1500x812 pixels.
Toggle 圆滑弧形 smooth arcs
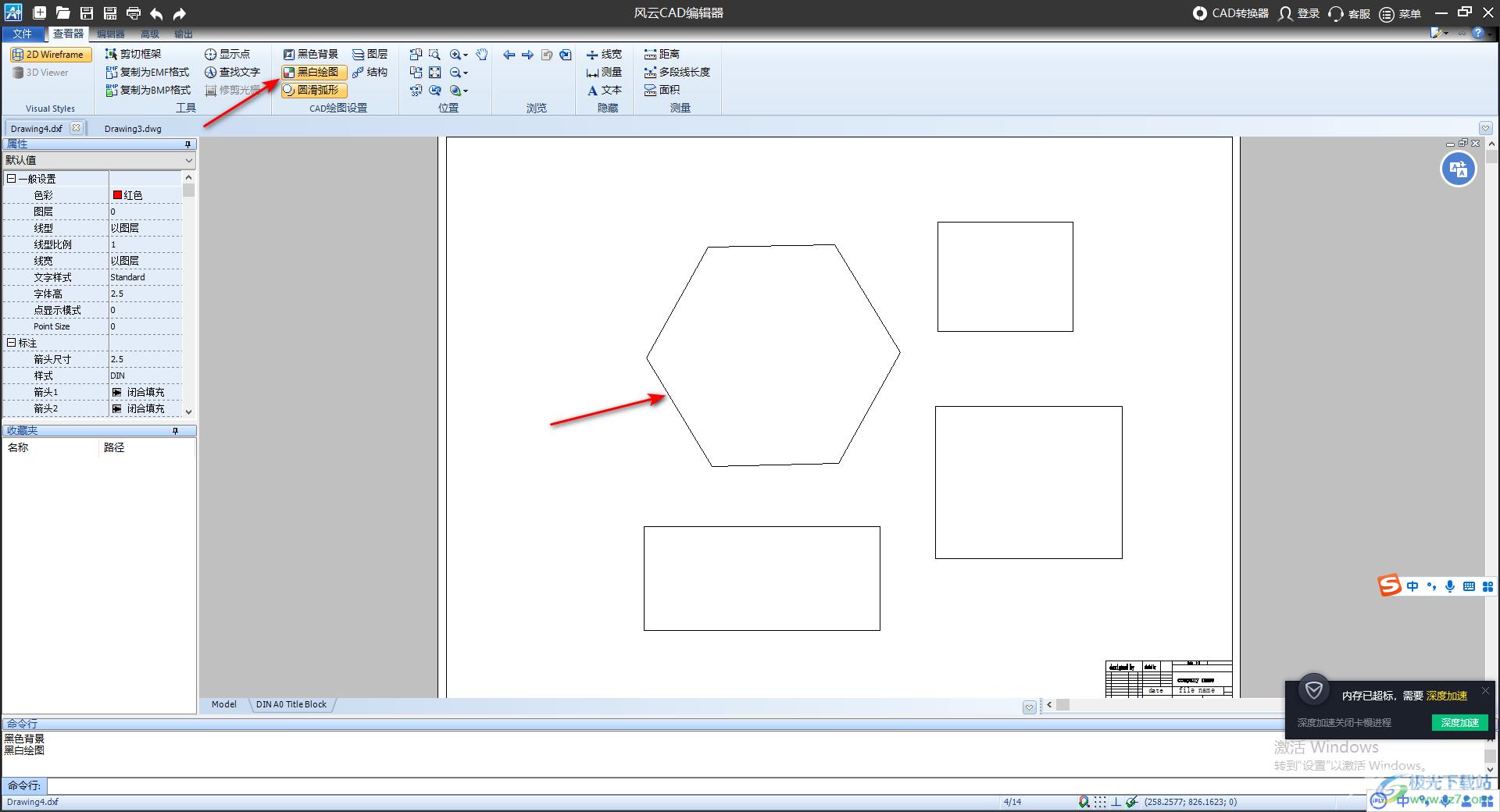(313, 90)
